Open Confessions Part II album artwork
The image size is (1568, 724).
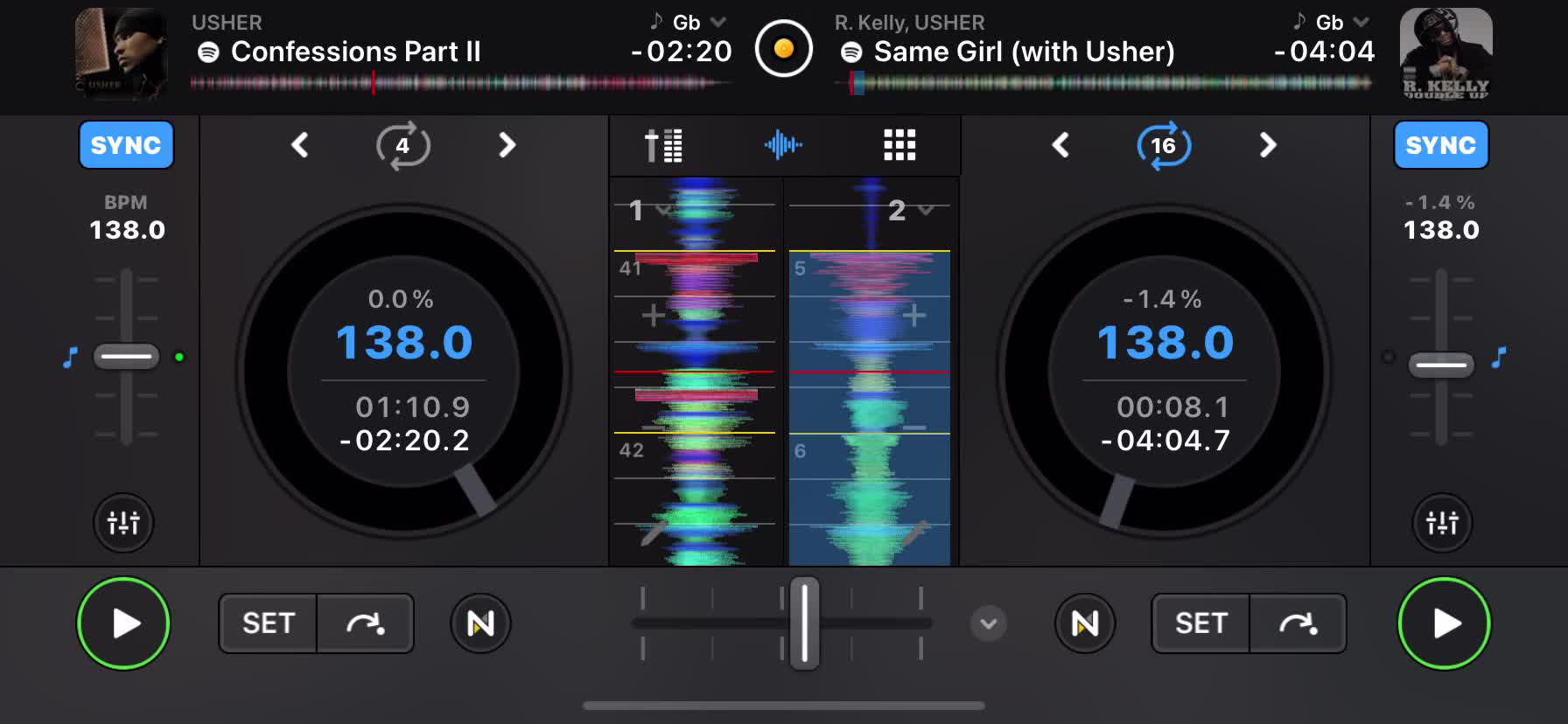pos(121,52)
